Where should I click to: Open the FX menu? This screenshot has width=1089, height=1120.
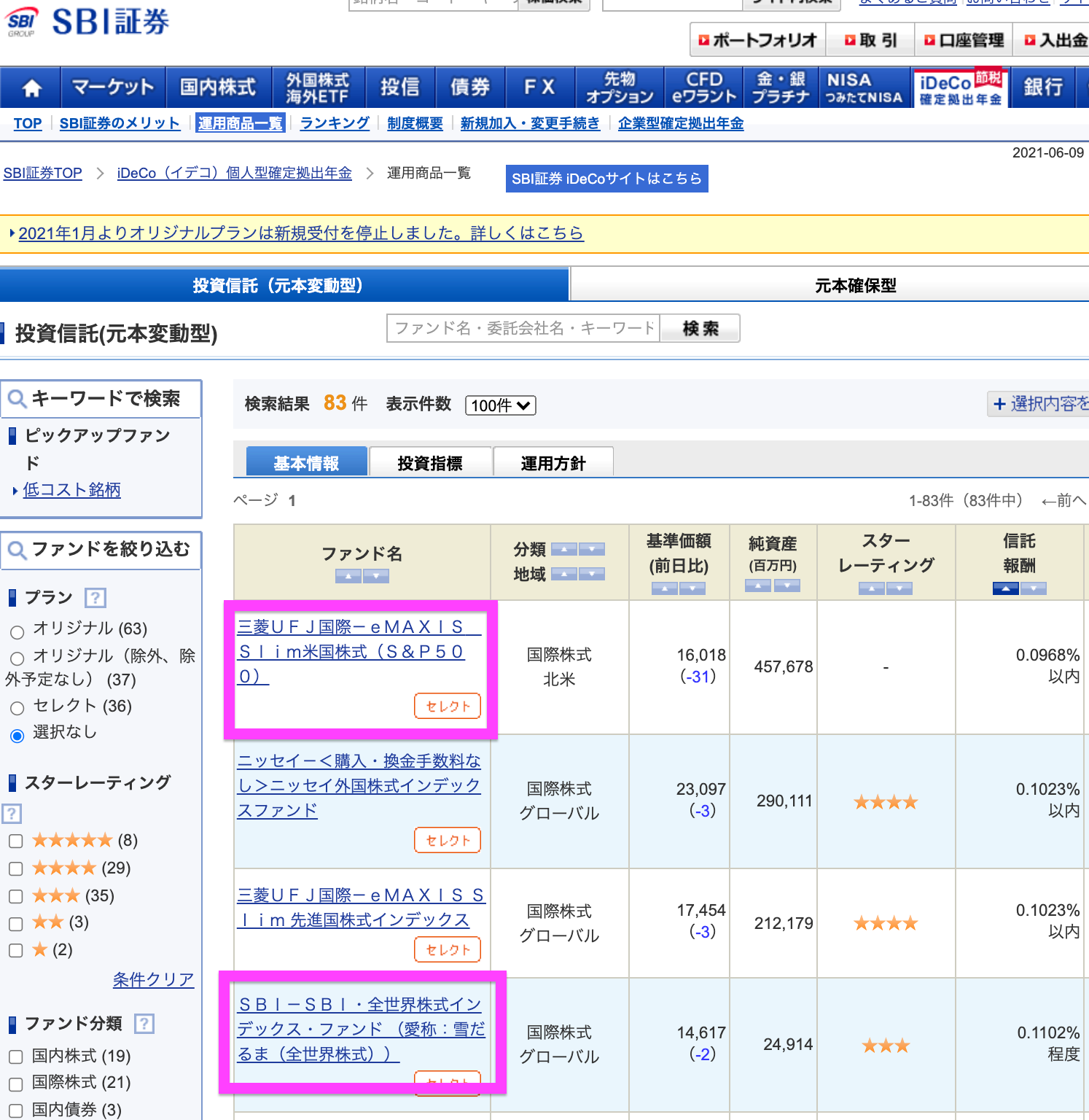[540, 87]
